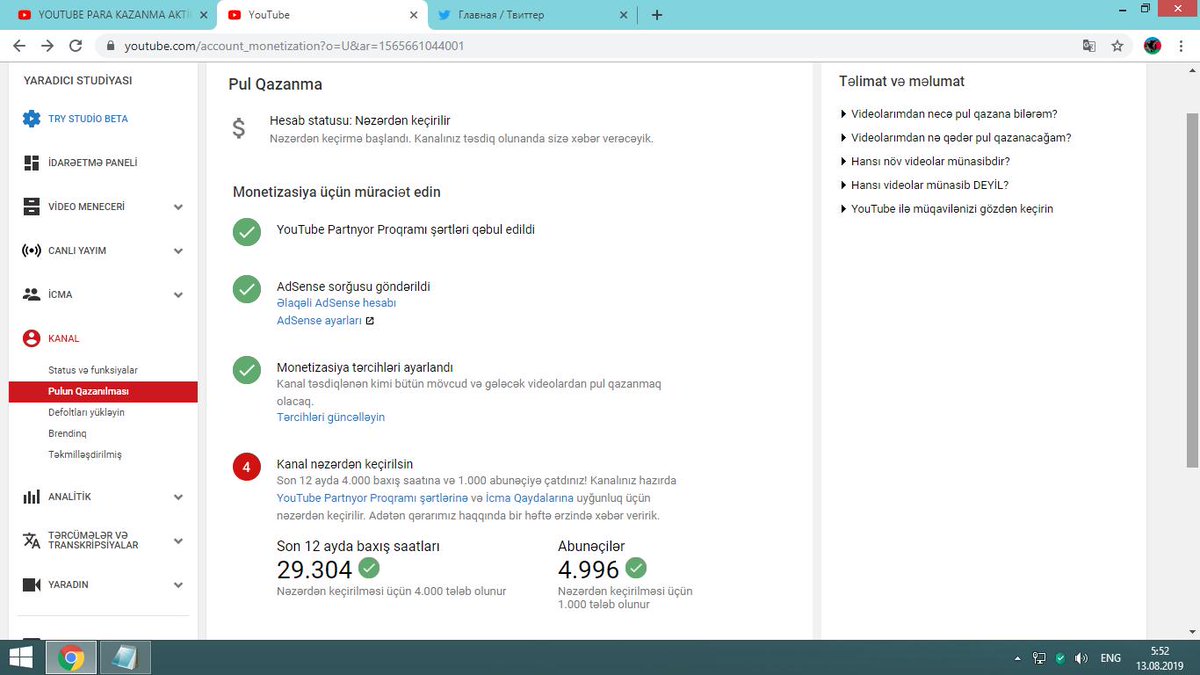
Task: Click the KANAL account icon
Action: click(x=31, y=339)
